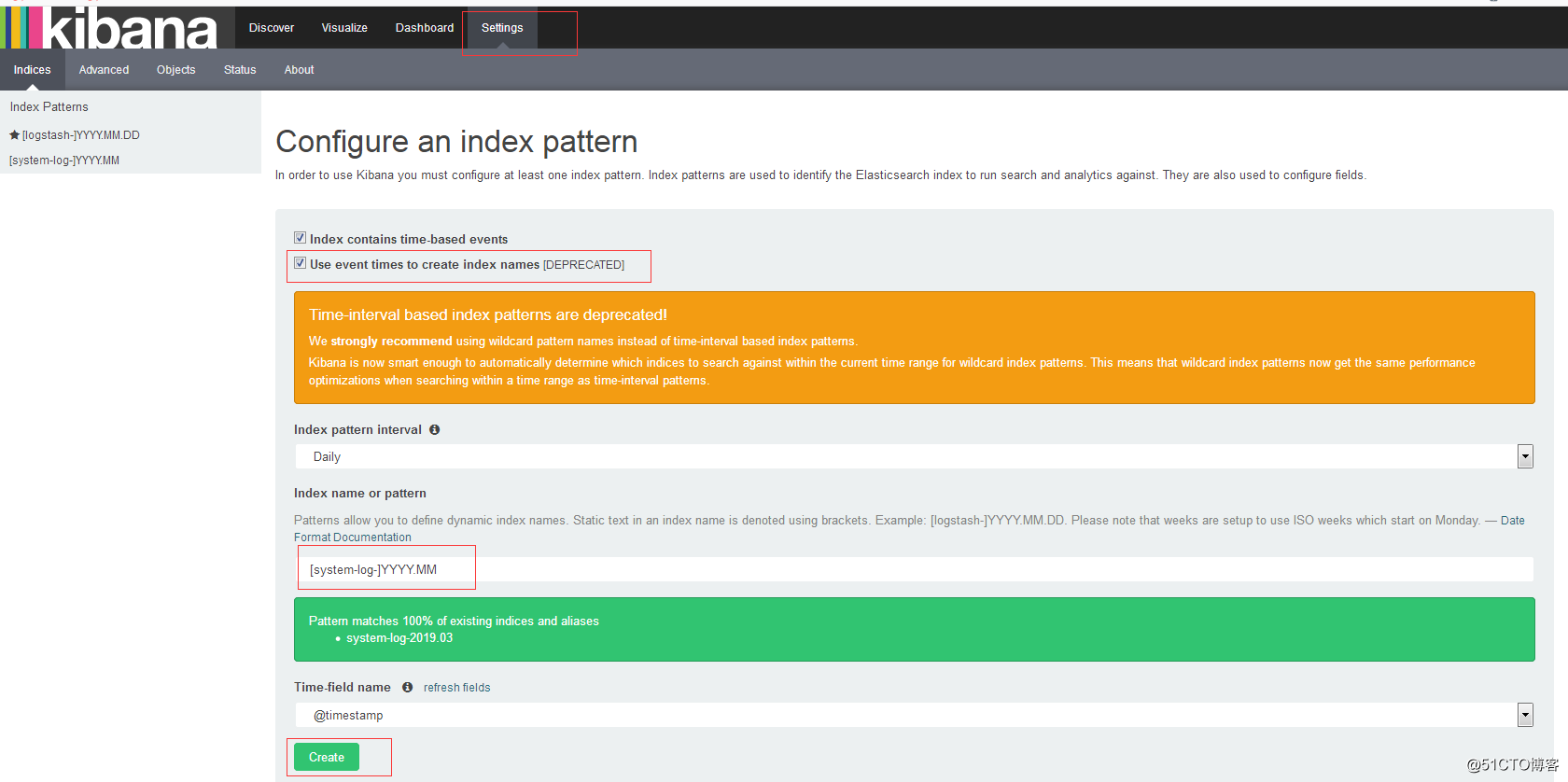
Task: Click the star icon beside logstash pattern
Action: (x=14, y=135)
